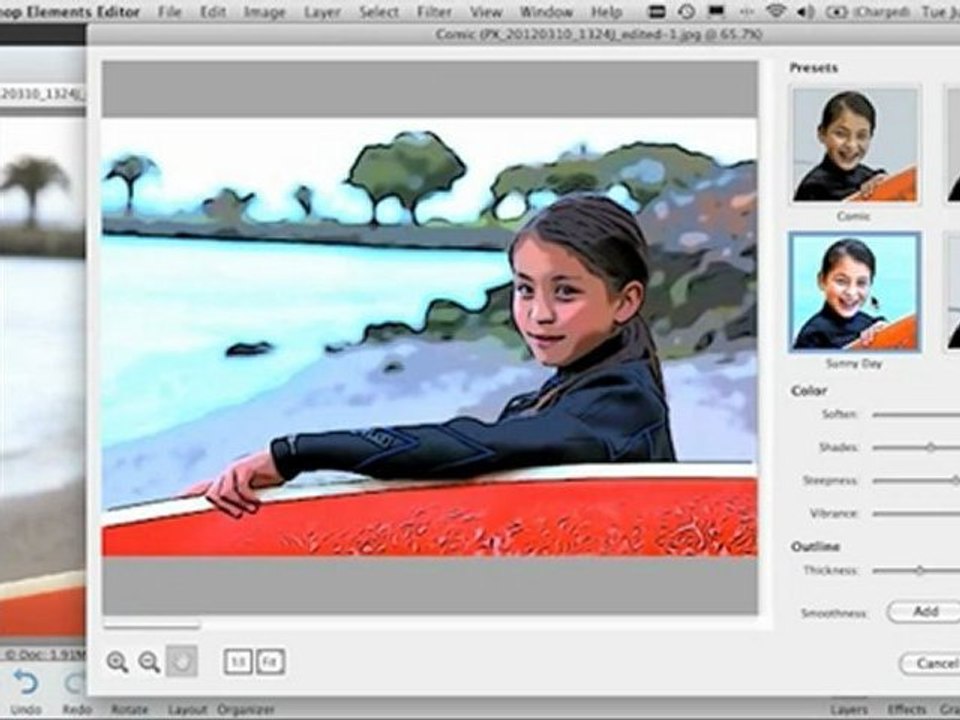Set preview to 1:1 view
960x720 pixels.
pyautogui.click(x=238, y=662)
